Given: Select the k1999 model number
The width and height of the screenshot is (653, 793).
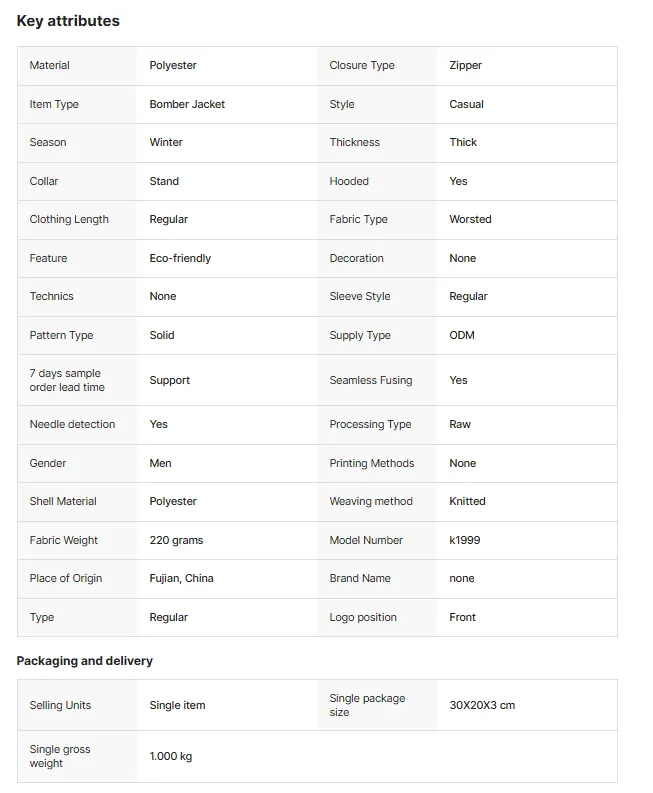Looking at the screenshot, I should tap(464, 540).
